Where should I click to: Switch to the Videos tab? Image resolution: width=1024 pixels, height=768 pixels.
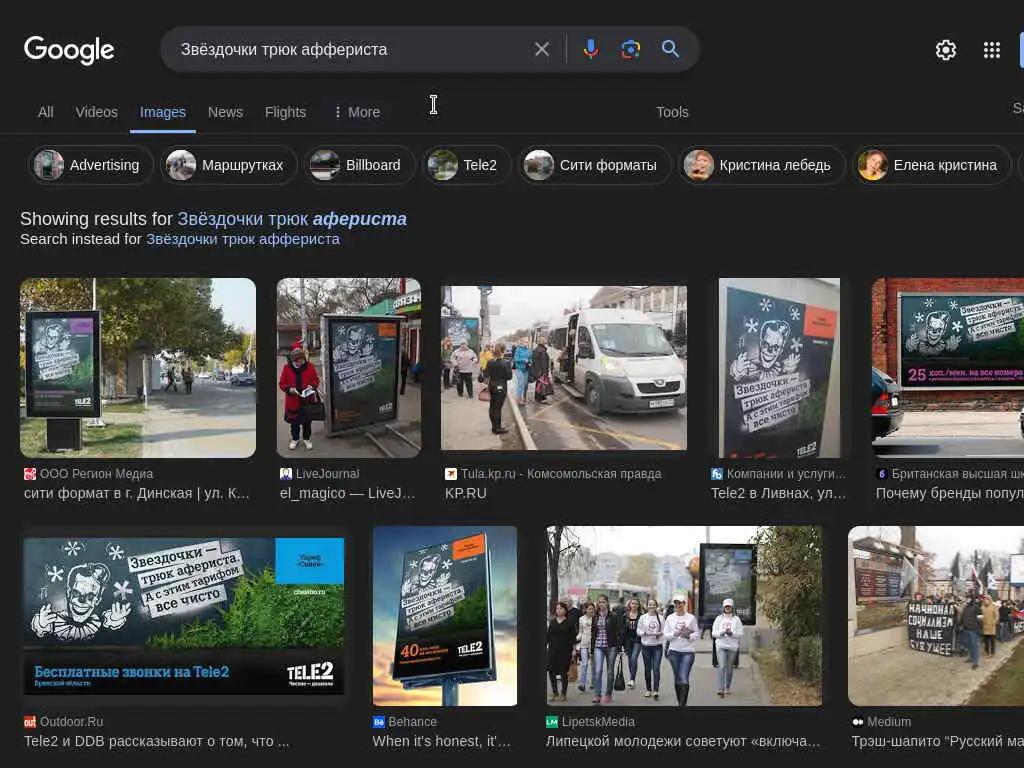97,112
